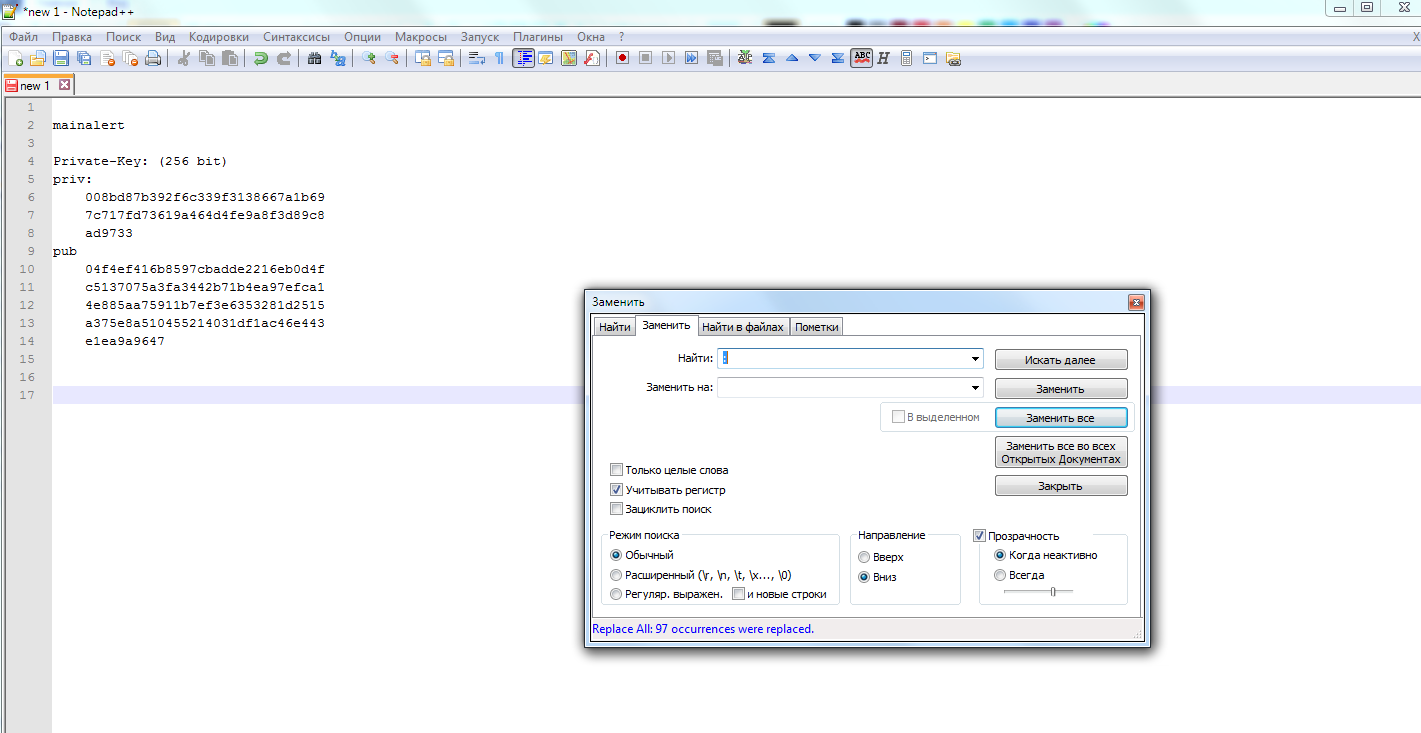Choose 'Когда неактивно' transparency option
The height and width of the screenshot is (733, 1421).
tap(1000, 555)
